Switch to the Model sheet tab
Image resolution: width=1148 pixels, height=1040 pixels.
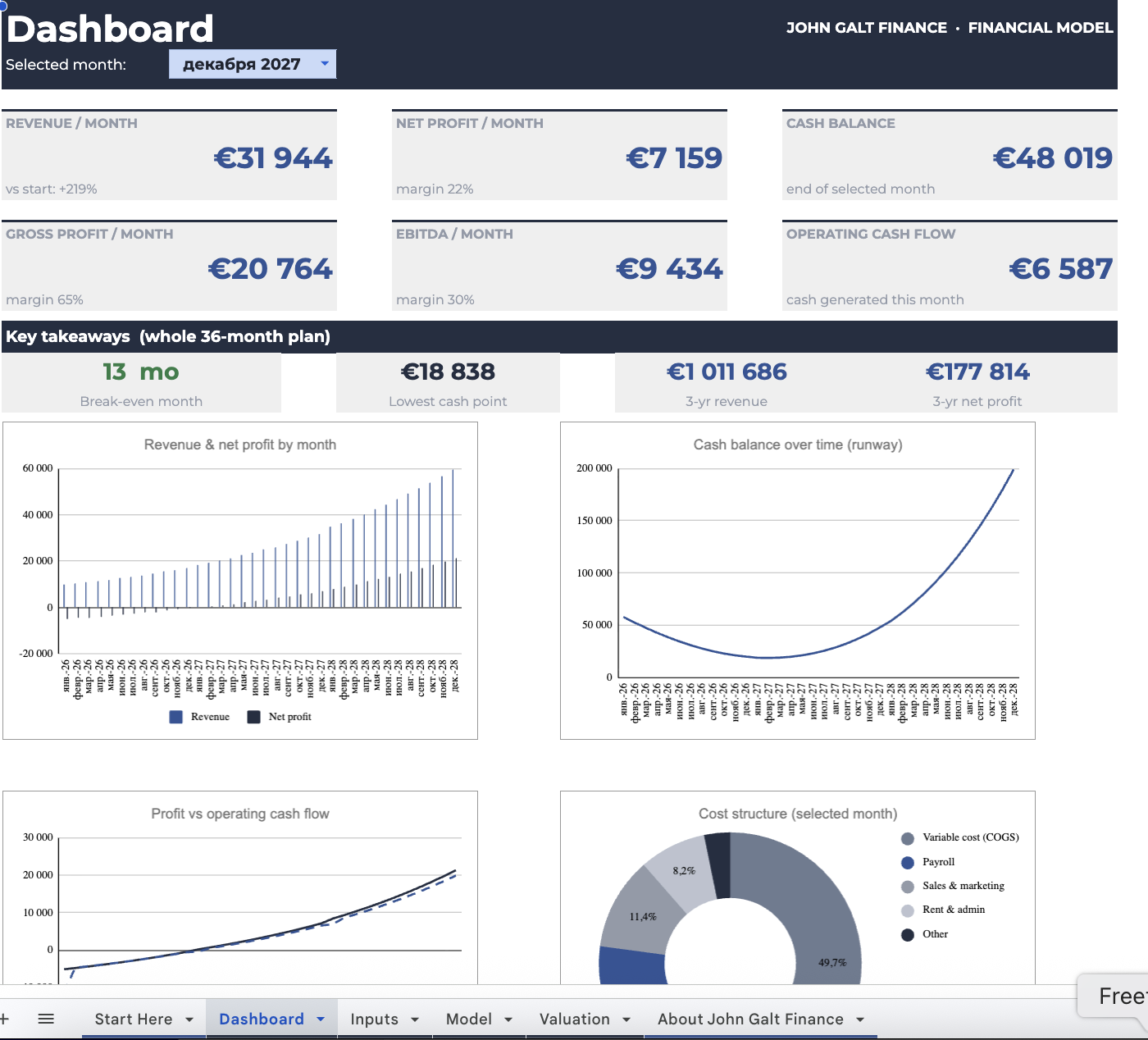469,1019
